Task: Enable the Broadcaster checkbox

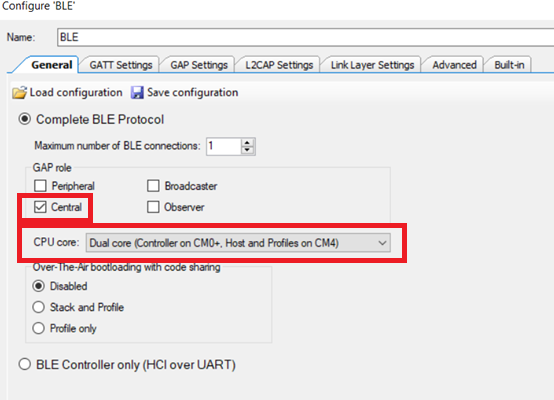Action: pos(153,186)
